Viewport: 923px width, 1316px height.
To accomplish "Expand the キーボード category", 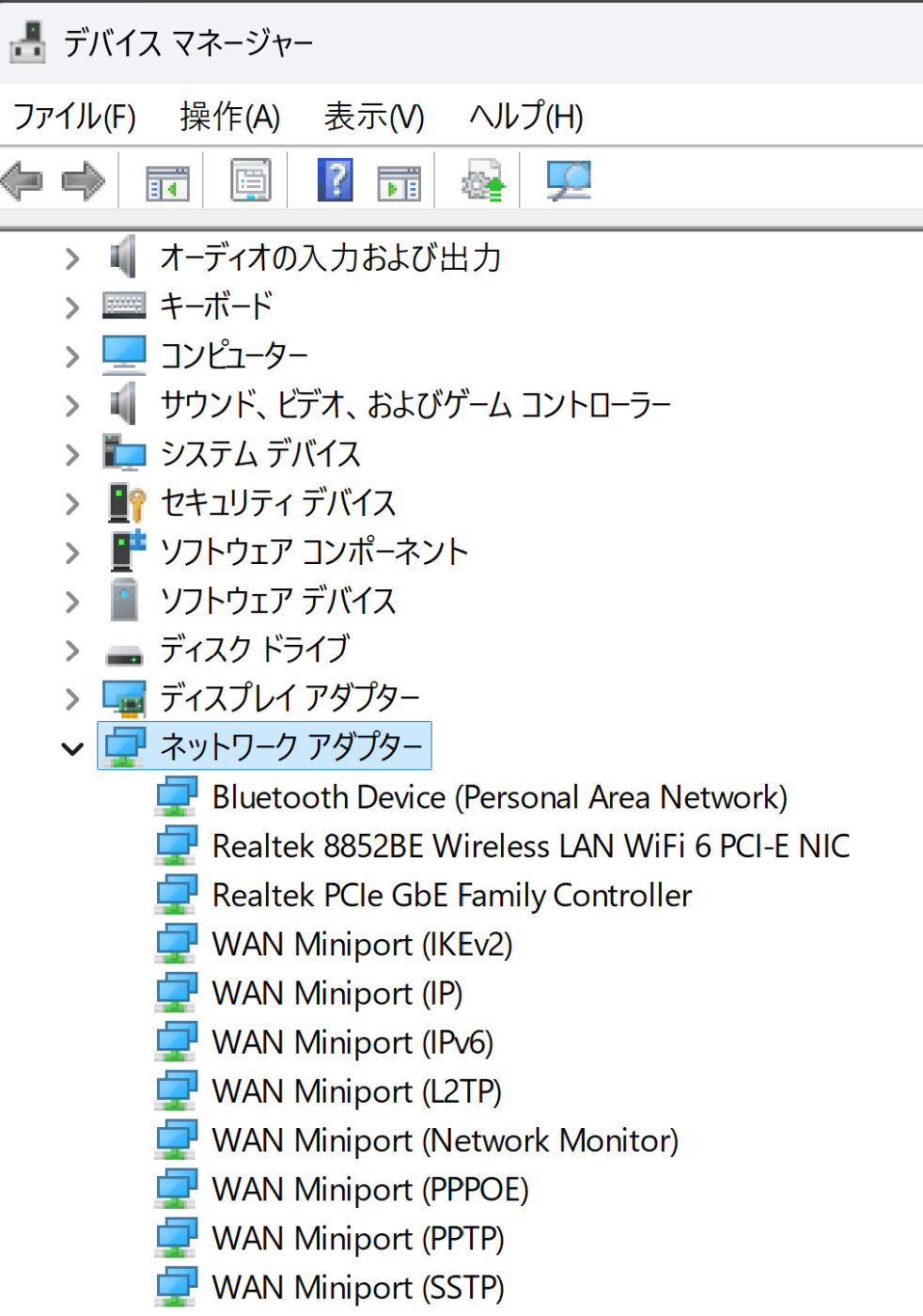I will [x=72, y=306].
